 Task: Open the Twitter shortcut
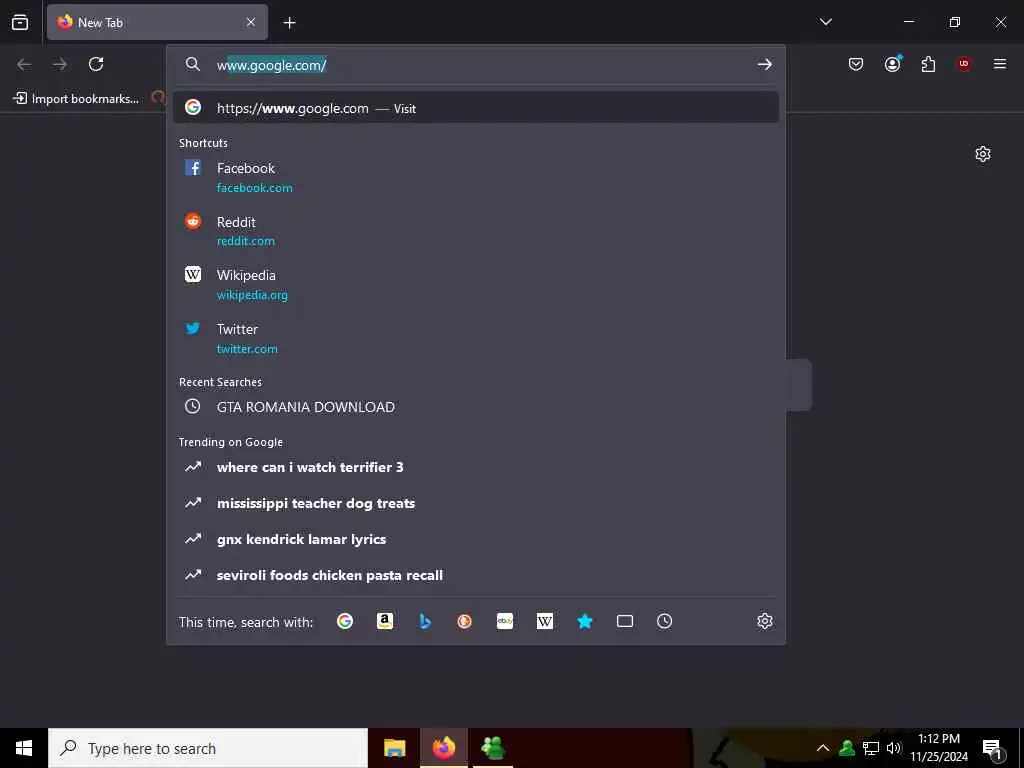(x=476, y=338)
